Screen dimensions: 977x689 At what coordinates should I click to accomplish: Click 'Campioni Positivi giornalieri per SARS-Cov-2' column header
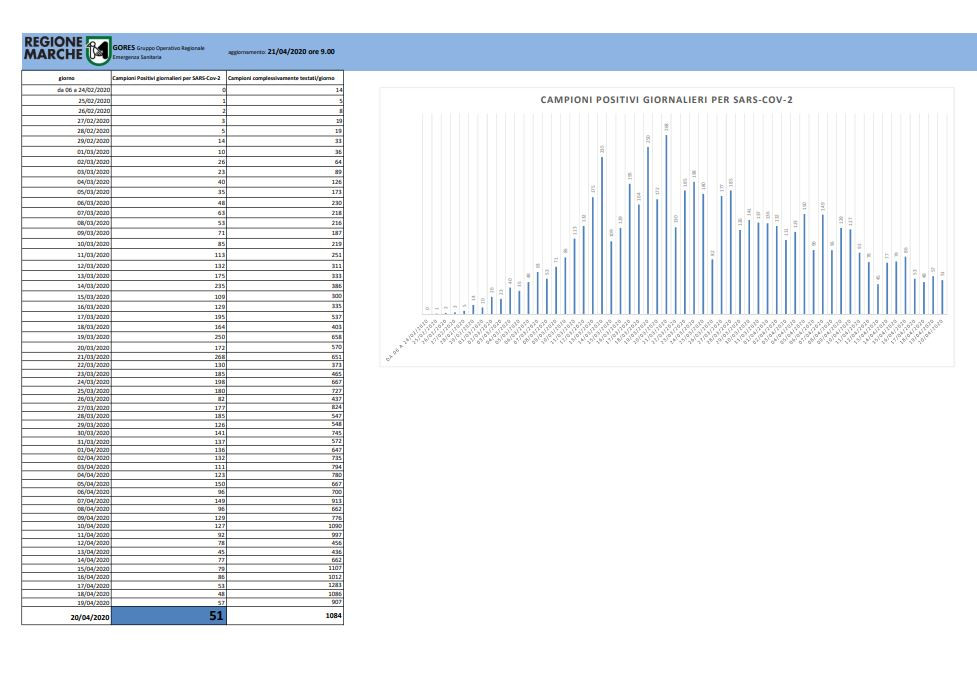click(x=169, y=78)
